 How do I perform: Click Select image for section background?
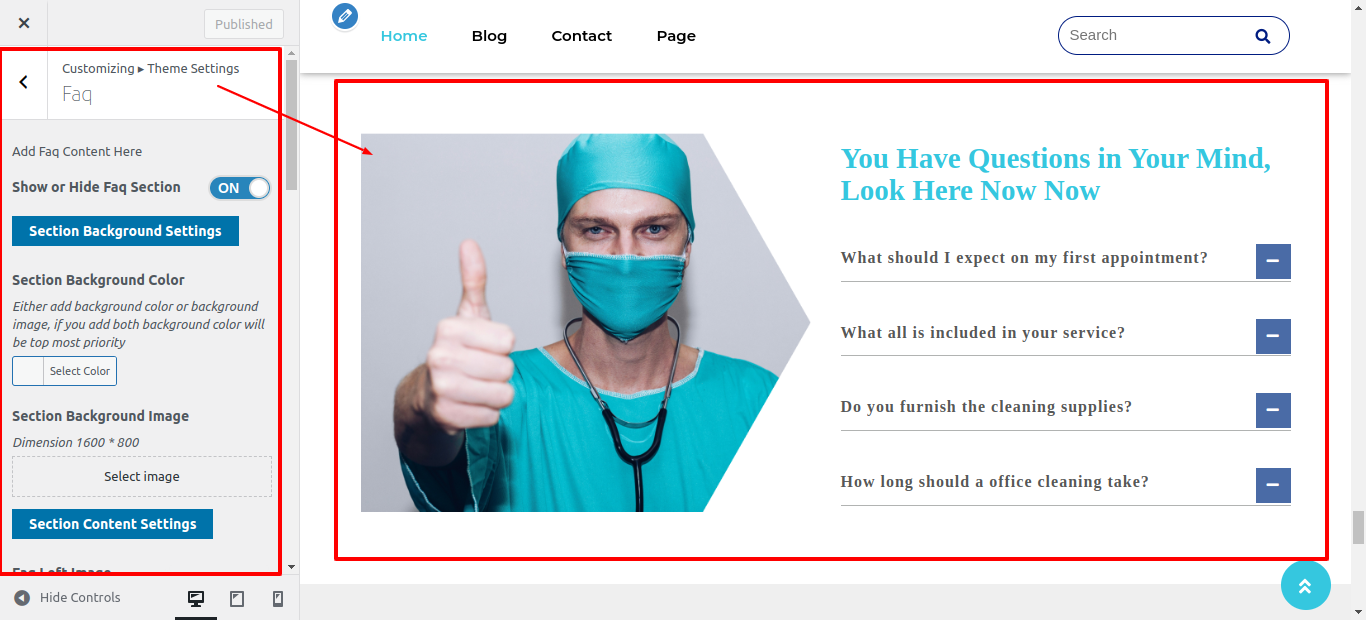(x=142, y=477)
